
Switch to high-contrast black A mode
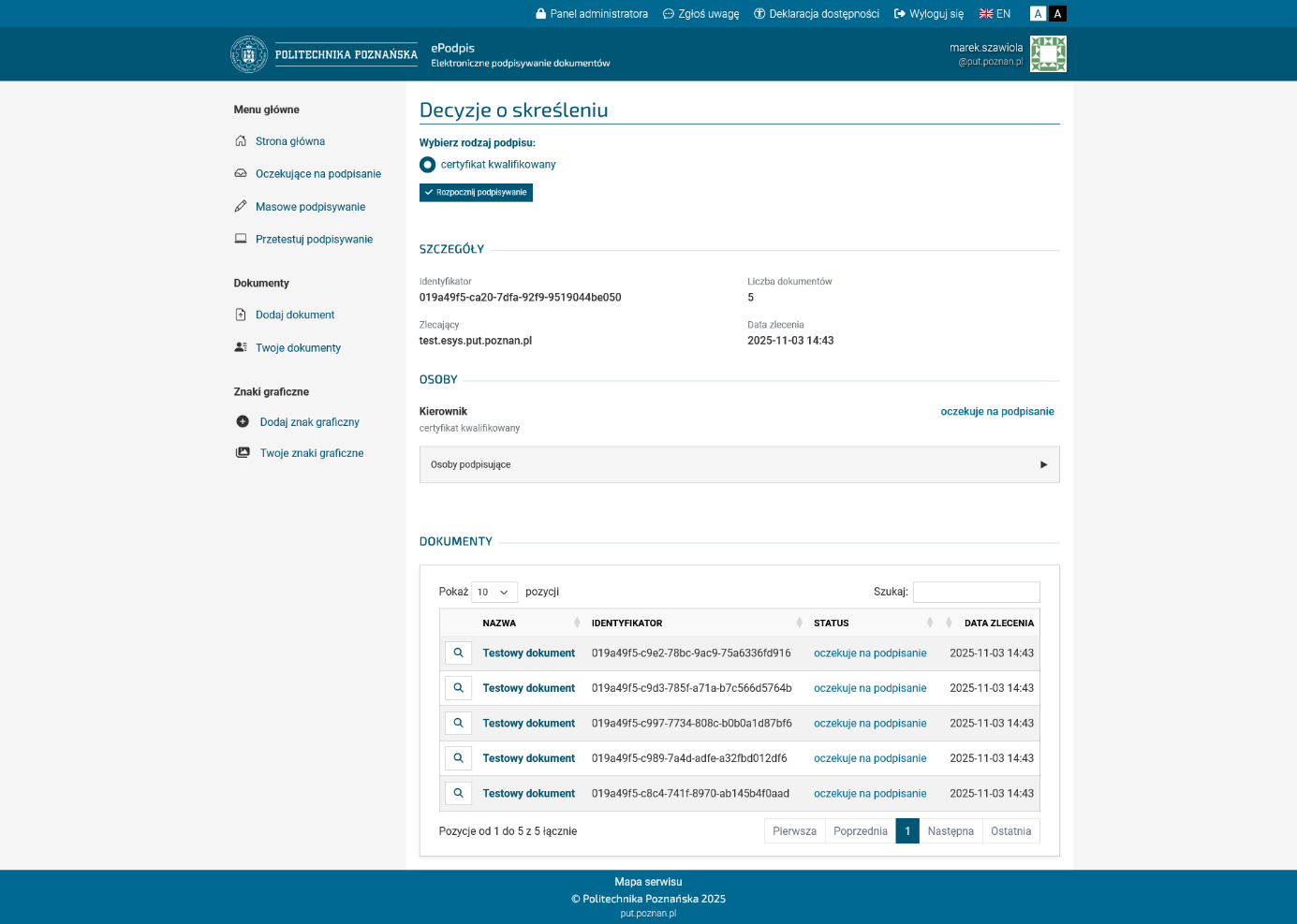tap(1057, 14)
